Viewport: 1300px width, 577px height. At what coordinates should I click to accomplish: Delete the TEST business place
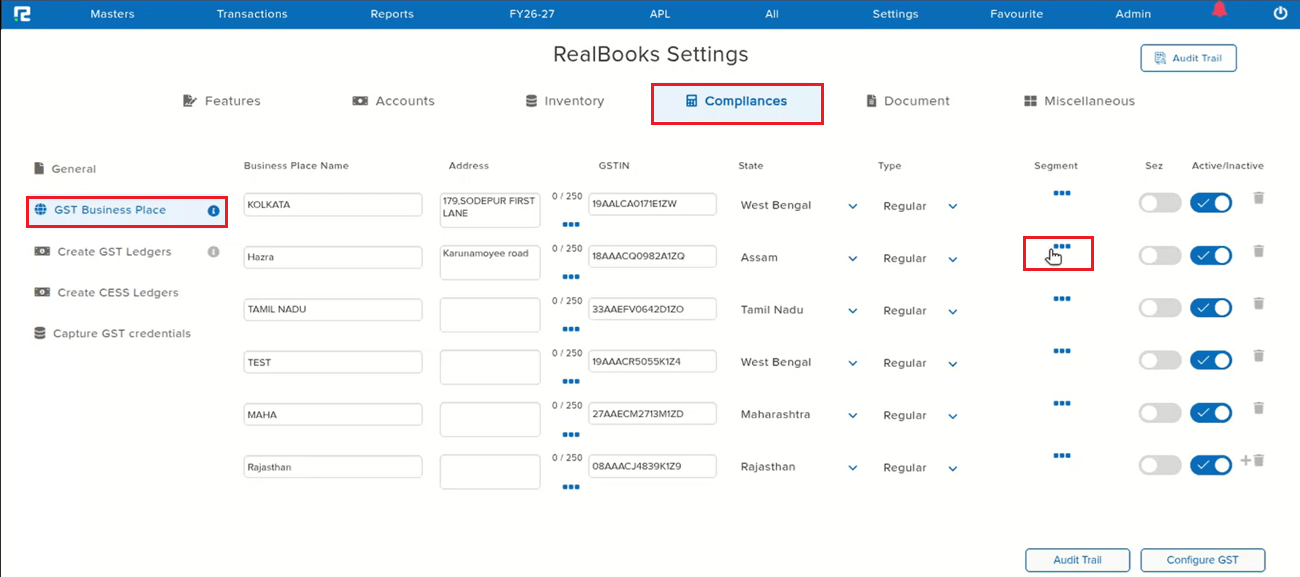click(1259, 356)
